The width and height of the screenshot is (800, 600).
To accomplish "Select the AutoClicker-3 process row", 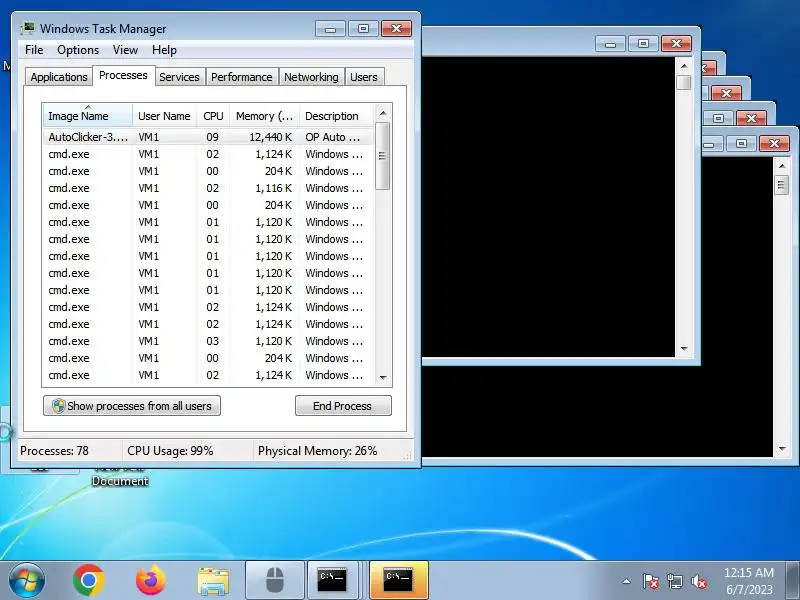I will (208, 137).
